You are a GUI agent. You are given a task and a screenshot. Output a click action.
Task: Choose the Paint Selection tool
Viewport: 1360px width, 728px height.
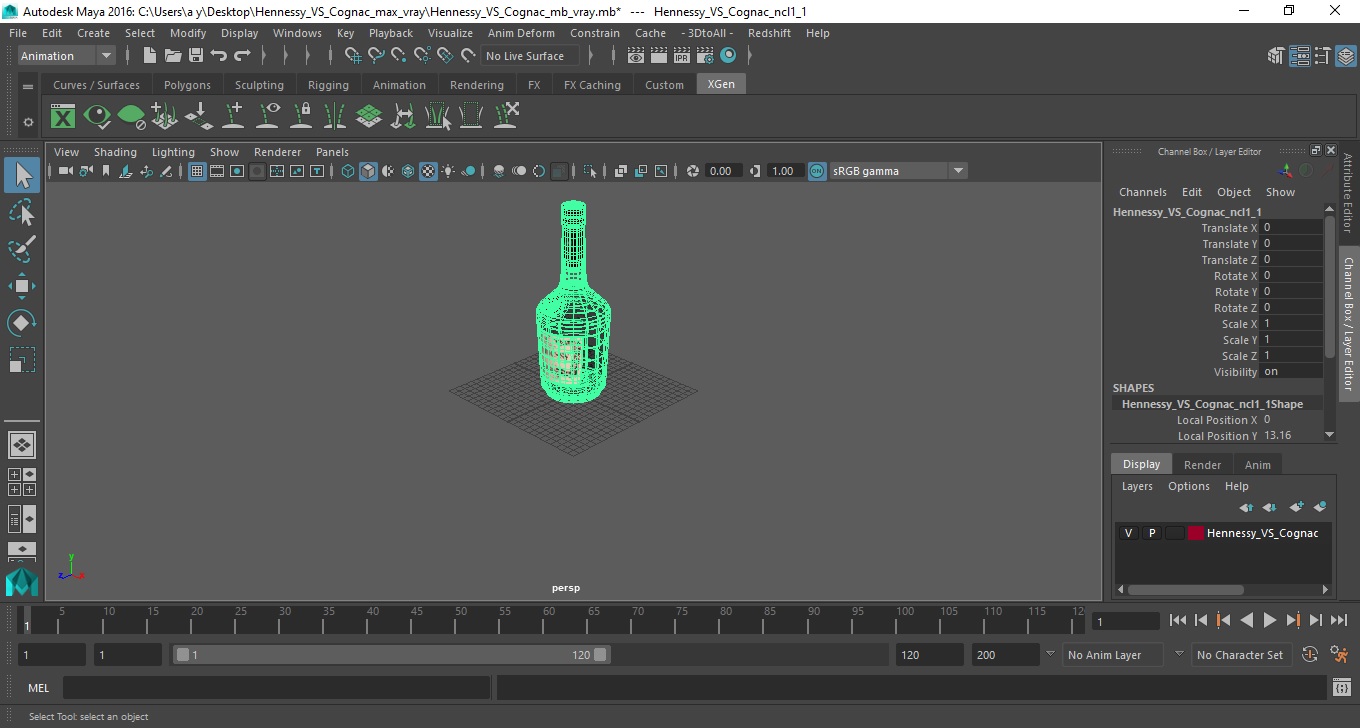tap(21, 248)
